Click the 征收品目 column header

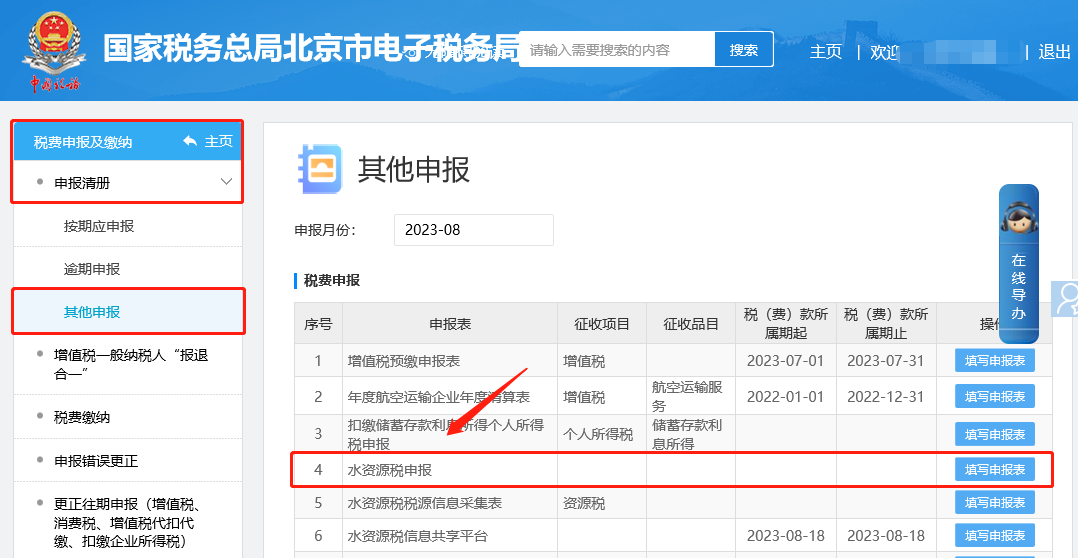tap(691, 324)
